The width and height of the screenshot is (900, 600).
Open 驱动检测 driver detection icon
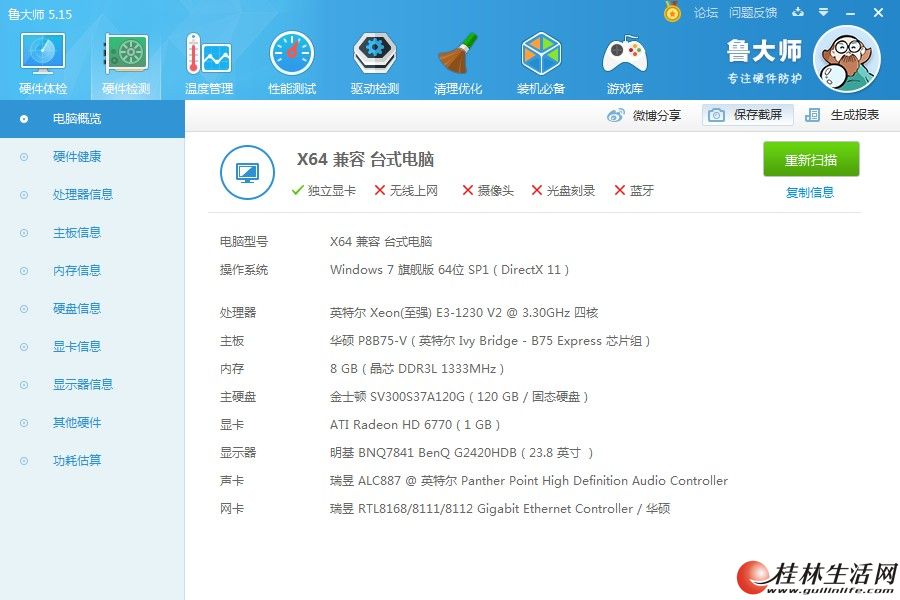pyautogui.click(x=375, y=63)
